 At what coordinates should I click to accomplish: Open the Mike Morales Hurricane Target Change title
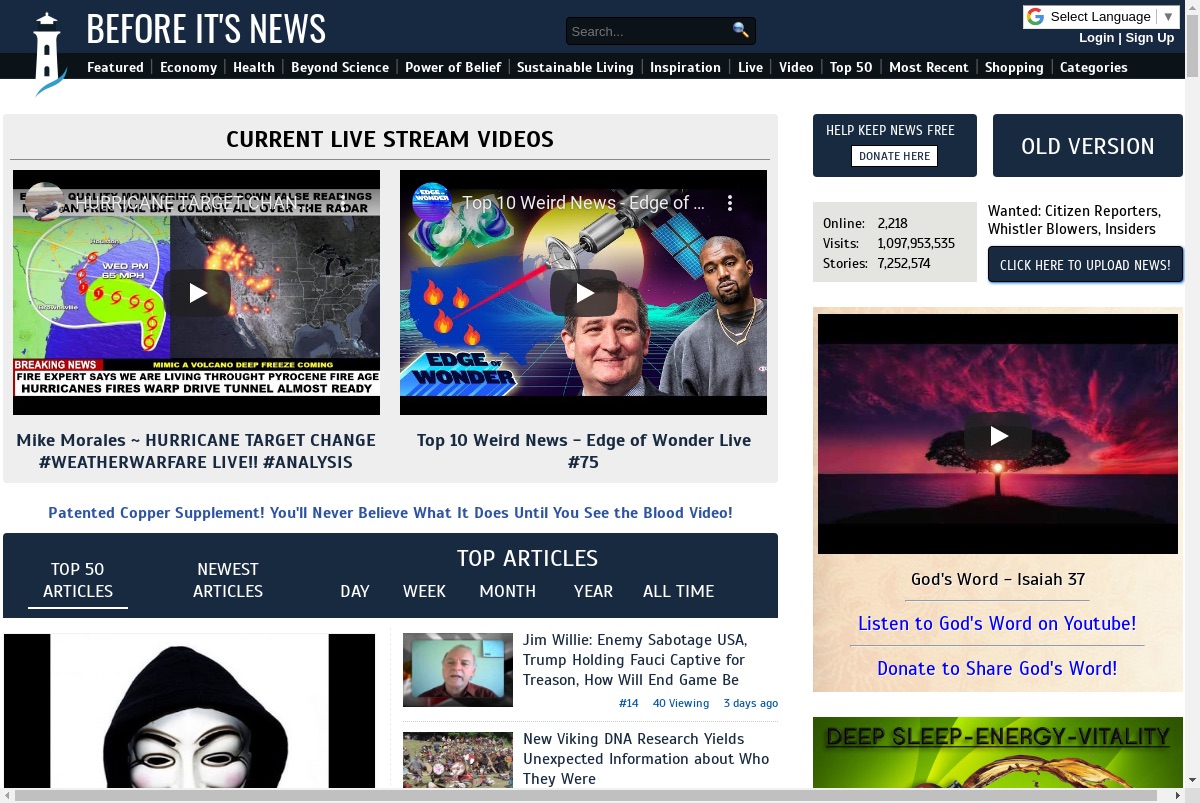[x=196, y=451]
